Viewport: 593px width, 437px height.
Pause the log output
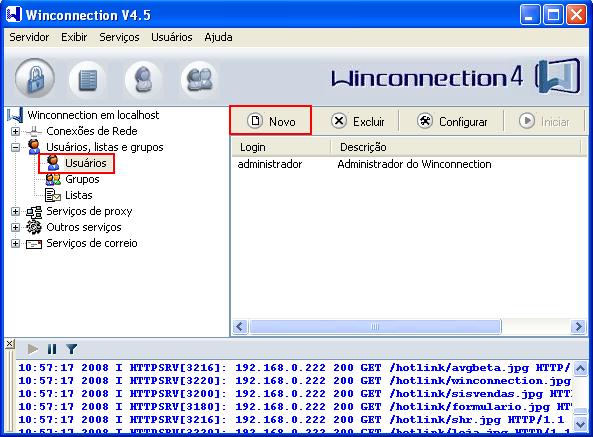(52, 349)
